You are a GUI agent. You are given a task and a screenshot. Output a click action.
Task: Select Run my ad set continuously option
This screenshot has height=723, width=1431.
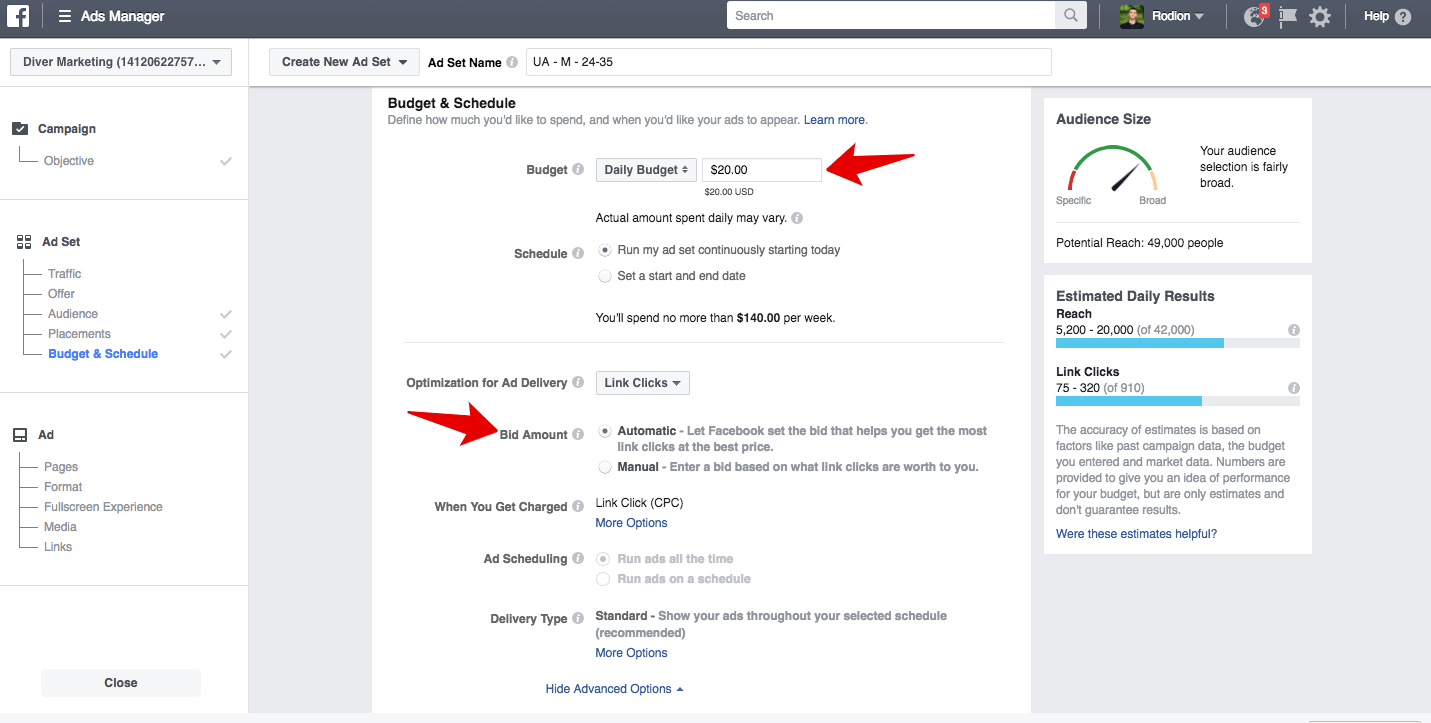click(604, 250)
